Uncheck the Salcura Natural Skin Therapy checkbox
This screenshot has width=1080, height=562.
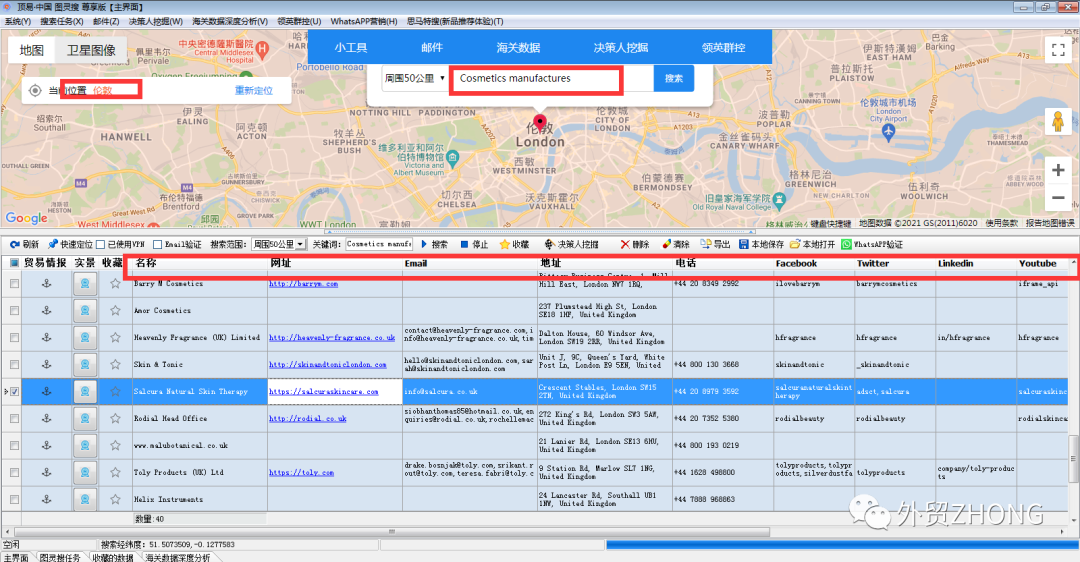14,391
